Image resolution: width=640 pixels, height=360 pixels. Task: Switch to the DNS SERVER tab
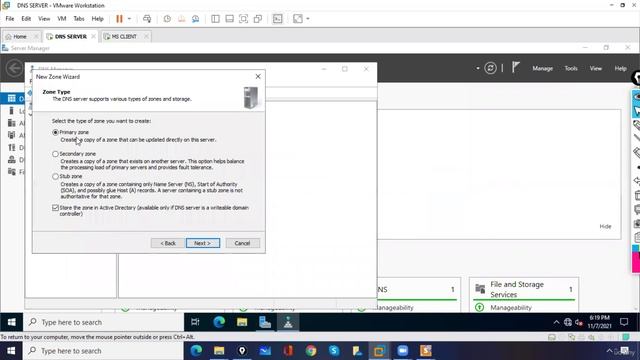pos(70,37)
